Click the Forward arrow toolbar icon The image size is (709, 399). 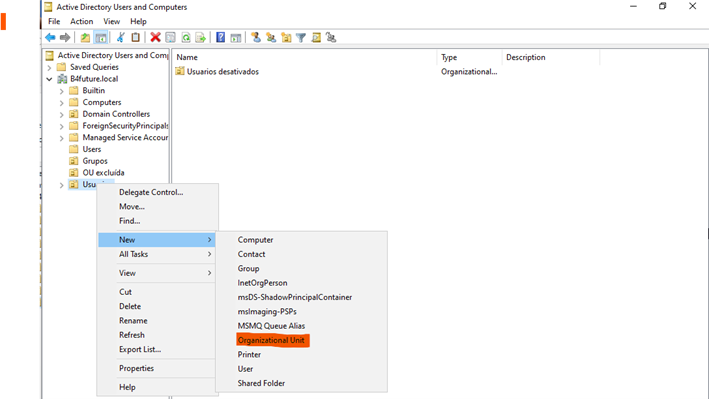65,38
